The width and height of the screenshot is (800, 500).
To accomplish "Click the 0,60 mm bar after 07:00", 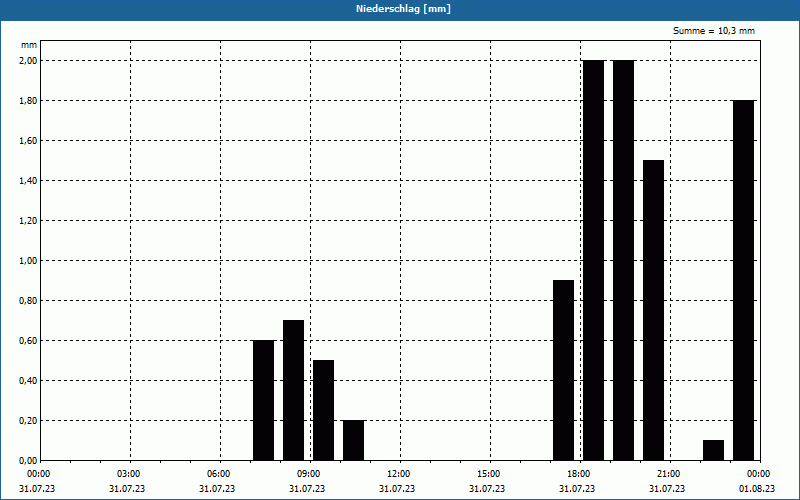I will point(264,401).
